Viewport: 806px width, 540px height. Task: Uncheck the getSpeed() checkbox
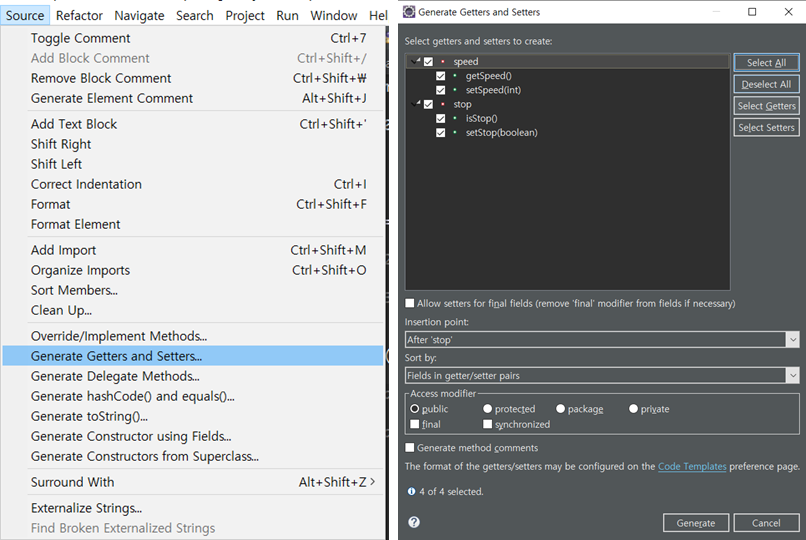[x=441, y=76]
